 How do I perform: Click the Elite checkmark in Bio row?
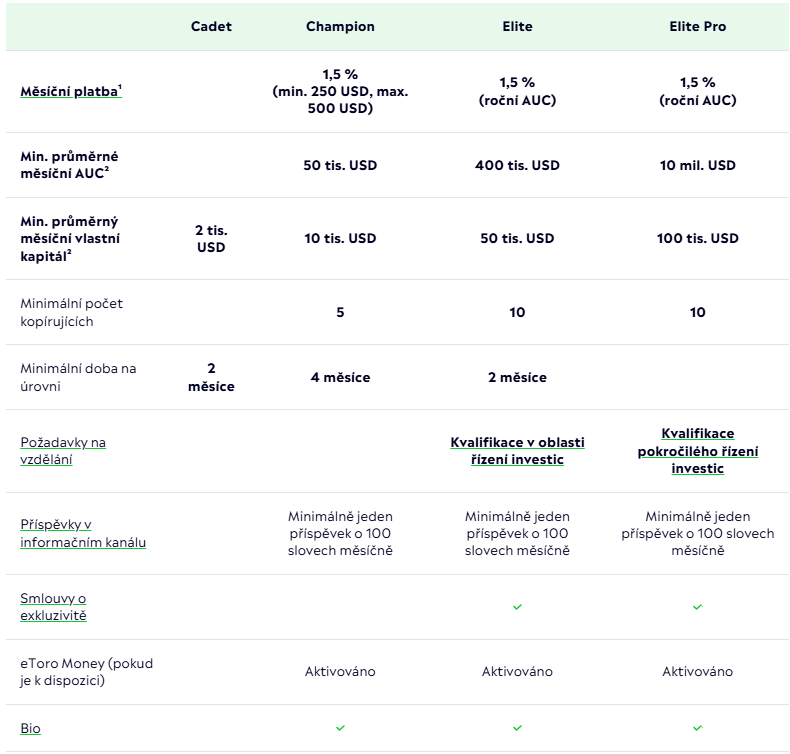(517, 728)
